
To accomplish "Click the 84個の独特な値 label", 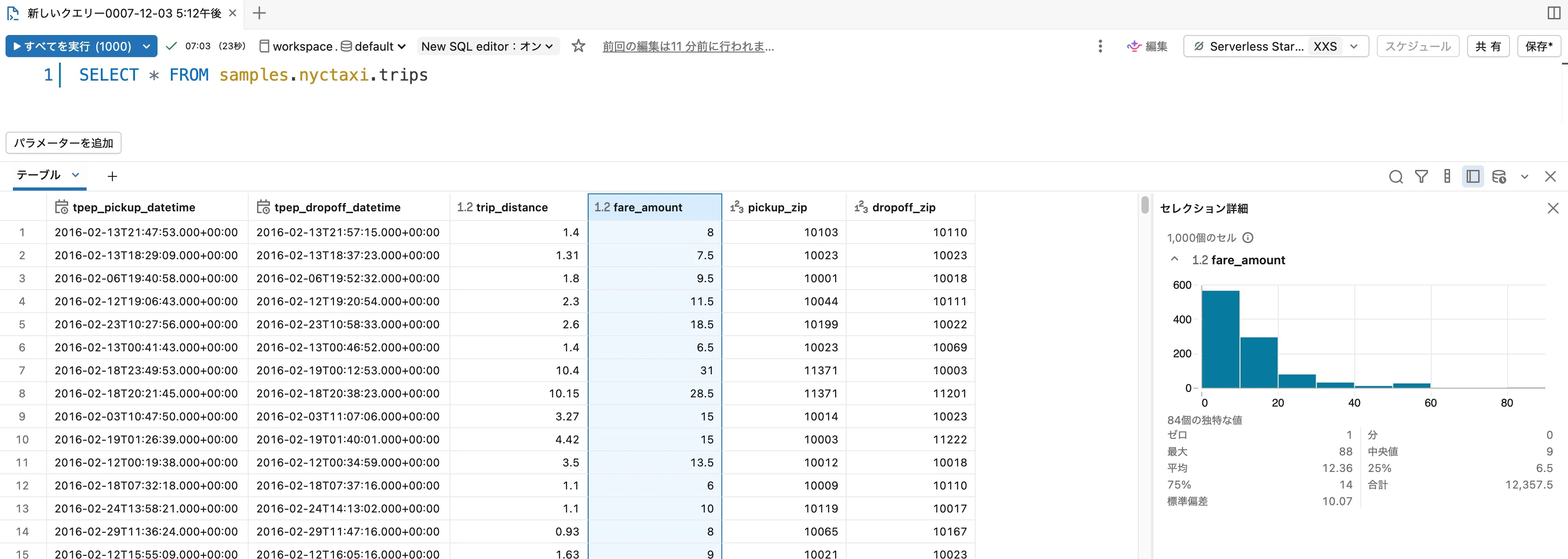I will pos(1204,420).
